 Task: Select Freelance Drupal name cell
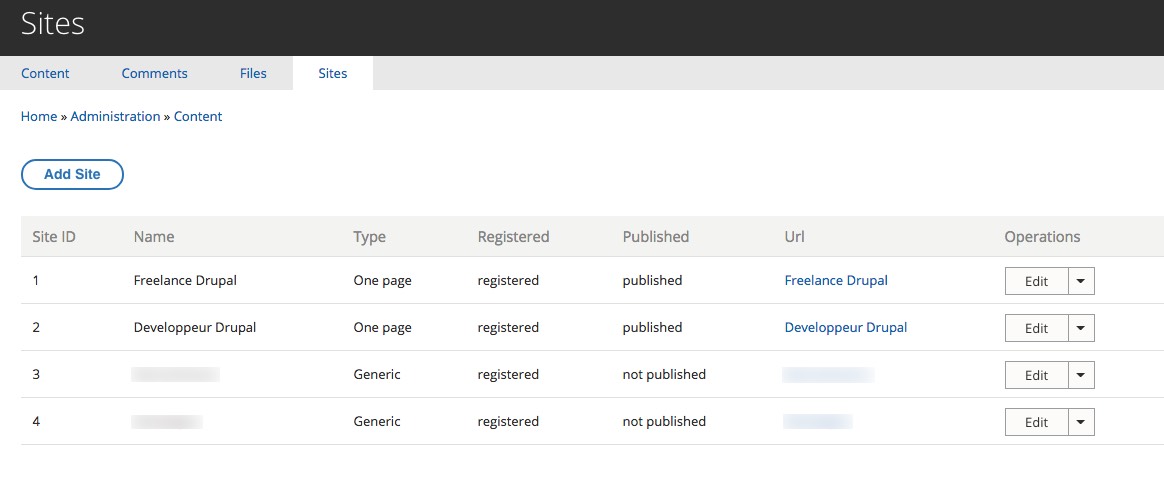(185, 281)
